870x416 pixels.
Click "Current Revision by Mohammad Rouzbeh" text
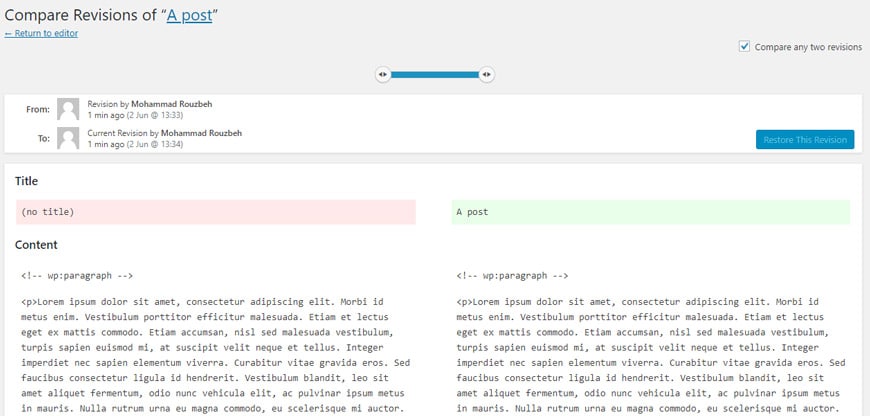(165, 133)
